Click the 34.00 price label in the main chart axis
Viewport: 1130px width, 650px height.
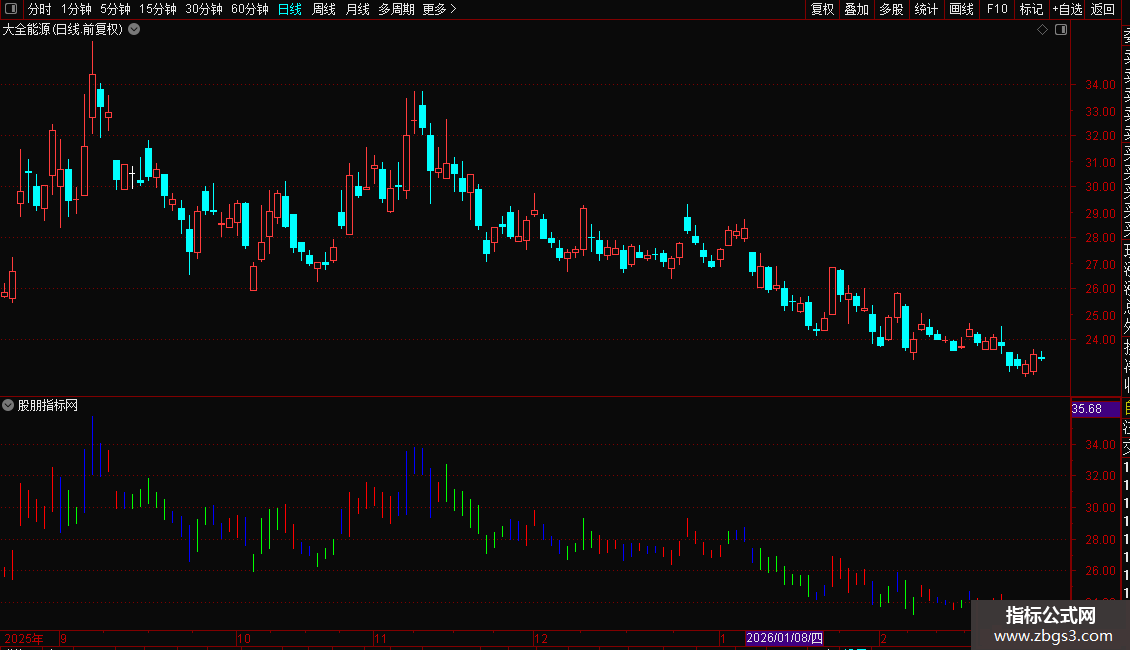[x=1100, y=84]
